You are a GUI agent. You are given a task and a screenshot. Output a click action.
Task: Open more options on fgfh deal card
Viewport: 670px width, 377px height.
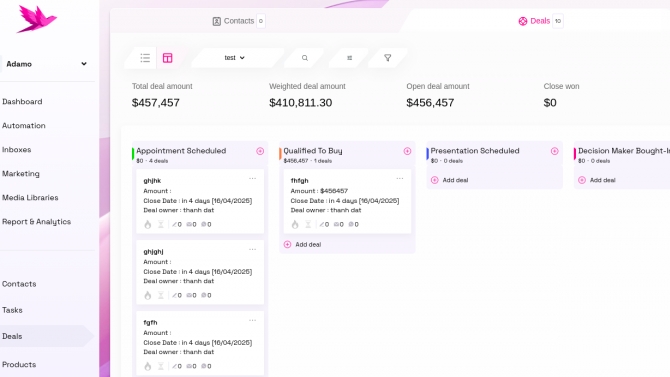[x=253, y=321]
